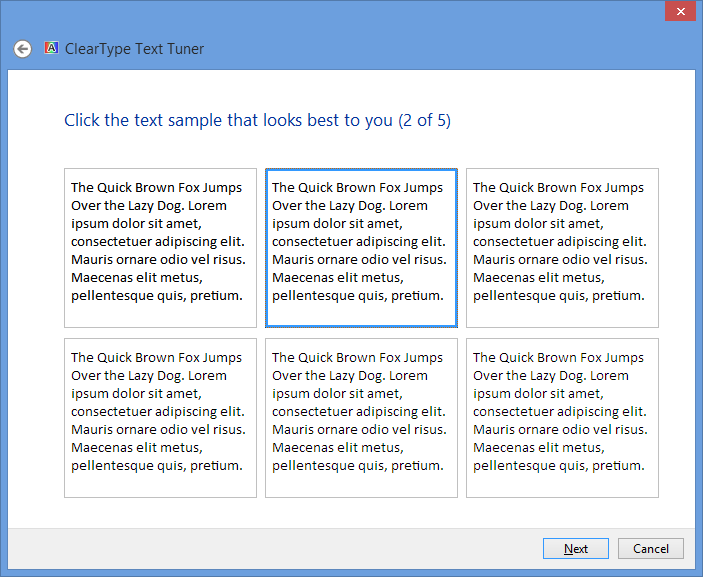703x577 pixels.
Task: Click the ClearType Text Tuner app icon
Action: [x=52, y=48]
